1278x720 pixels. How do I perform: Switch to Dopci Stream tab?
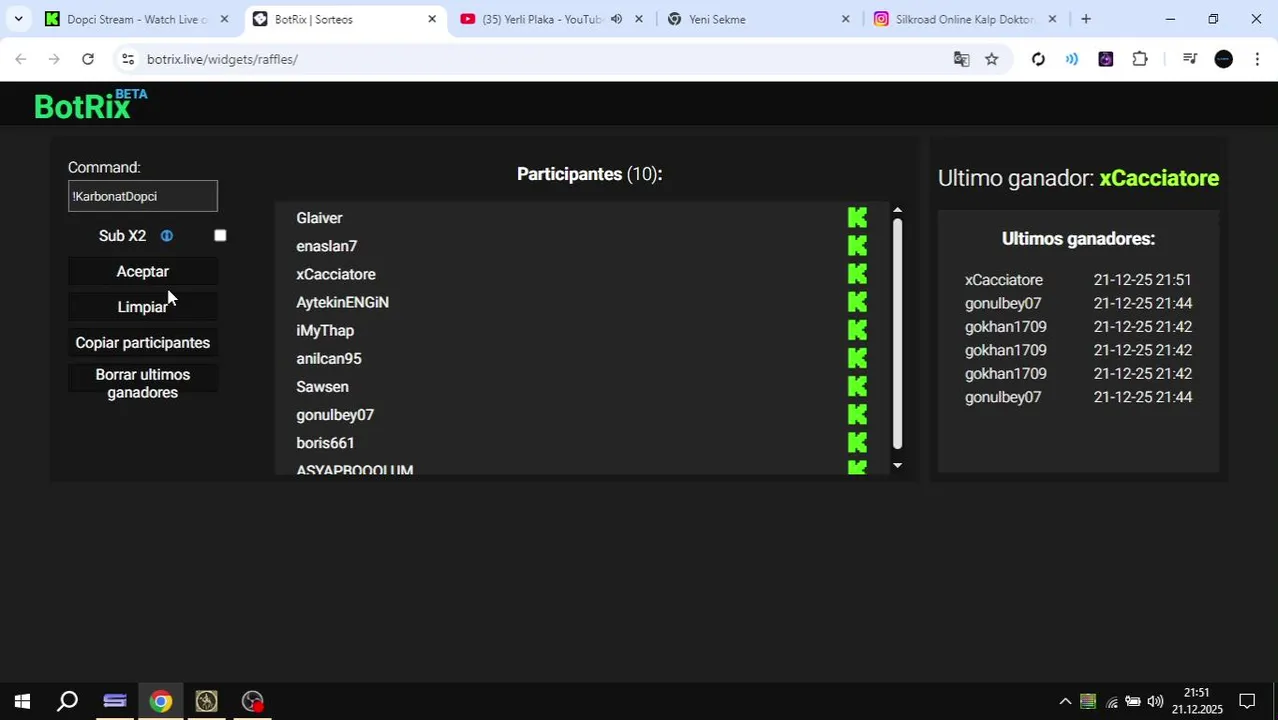[x=136, y=19]
